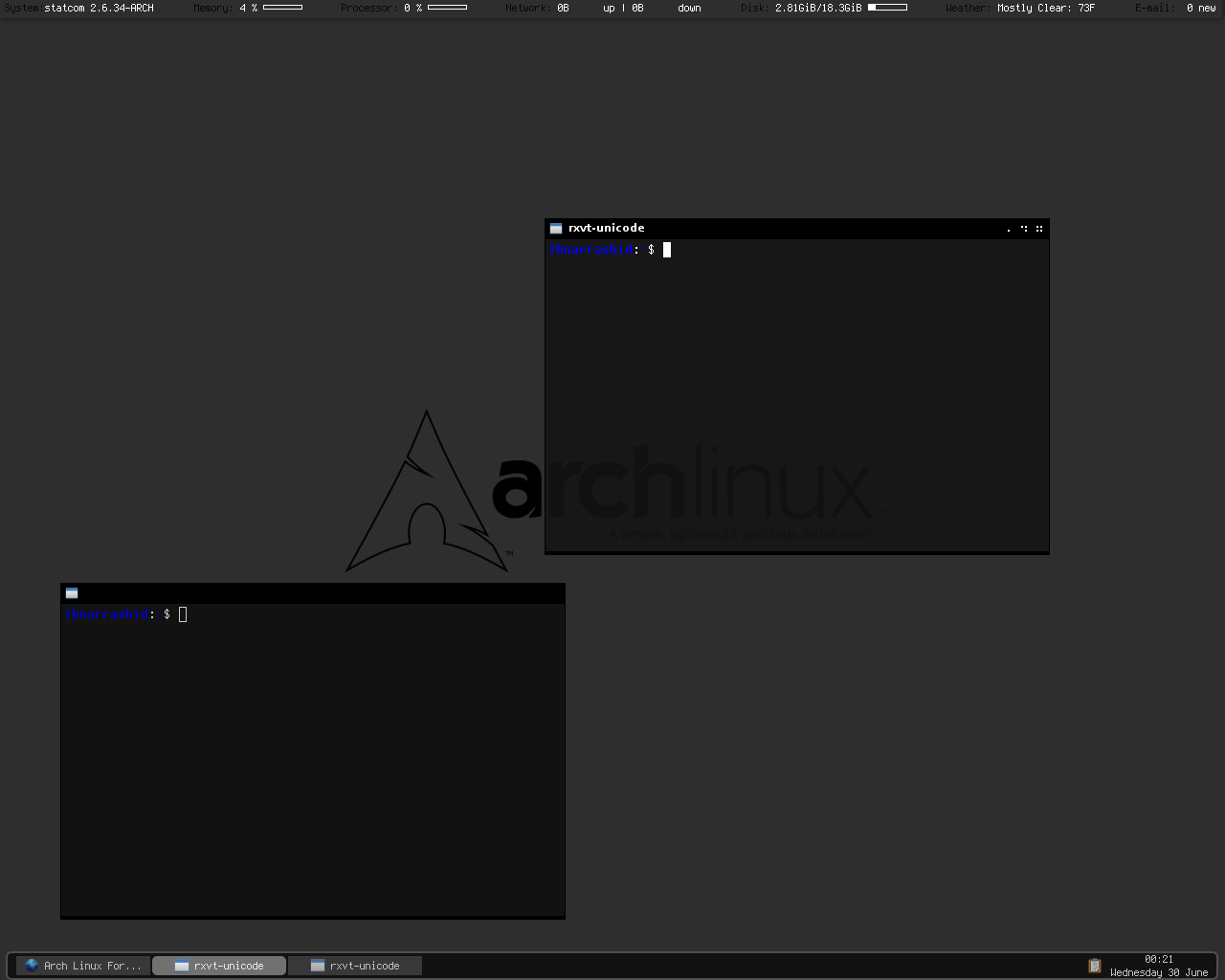Click the Weather Mostly Clear: 73F text
Image resolution: width=1225 pixels, height=980 pixels.
coord(1020,8)
